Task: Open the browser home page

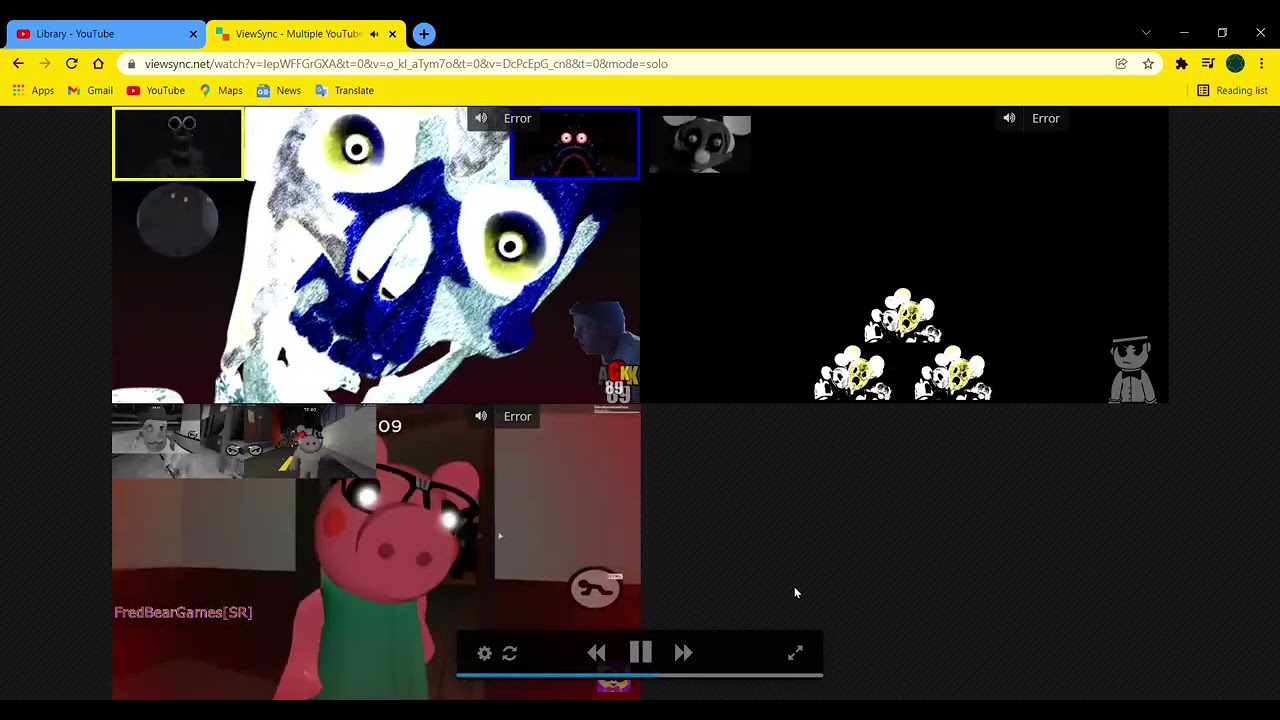Action: [98, 64]
